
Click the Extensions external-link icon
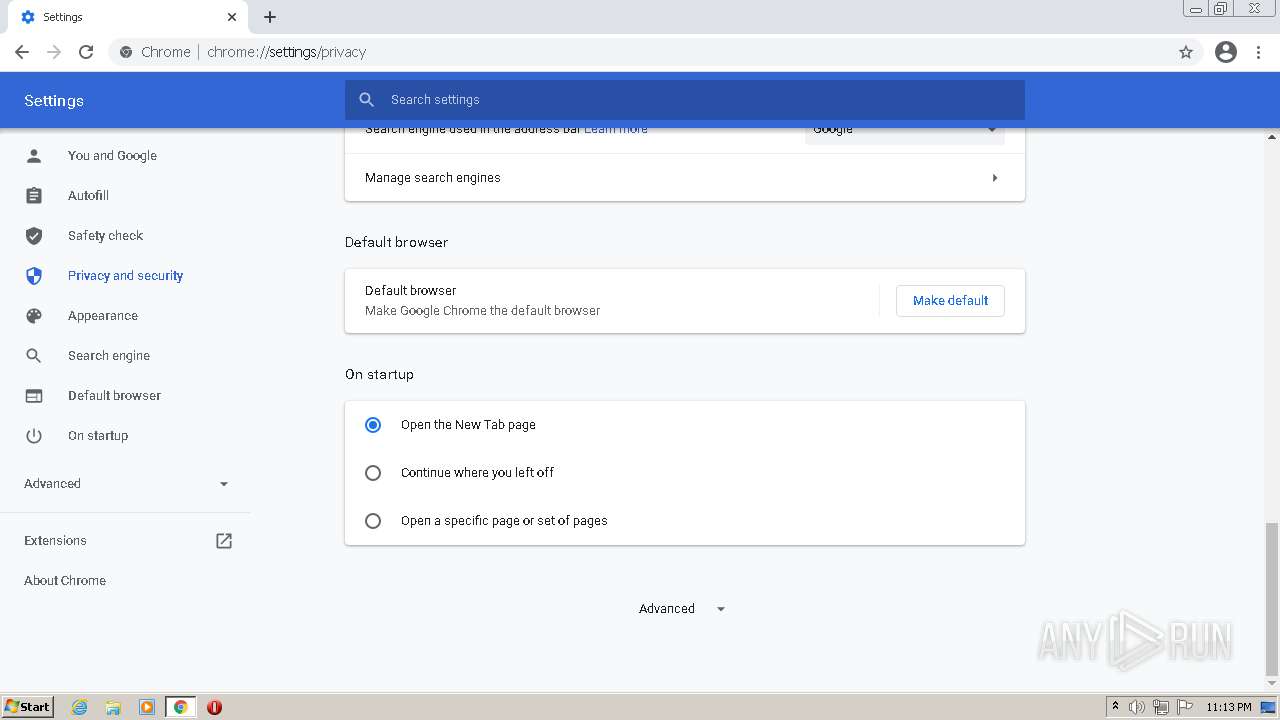tap(224, 541)
